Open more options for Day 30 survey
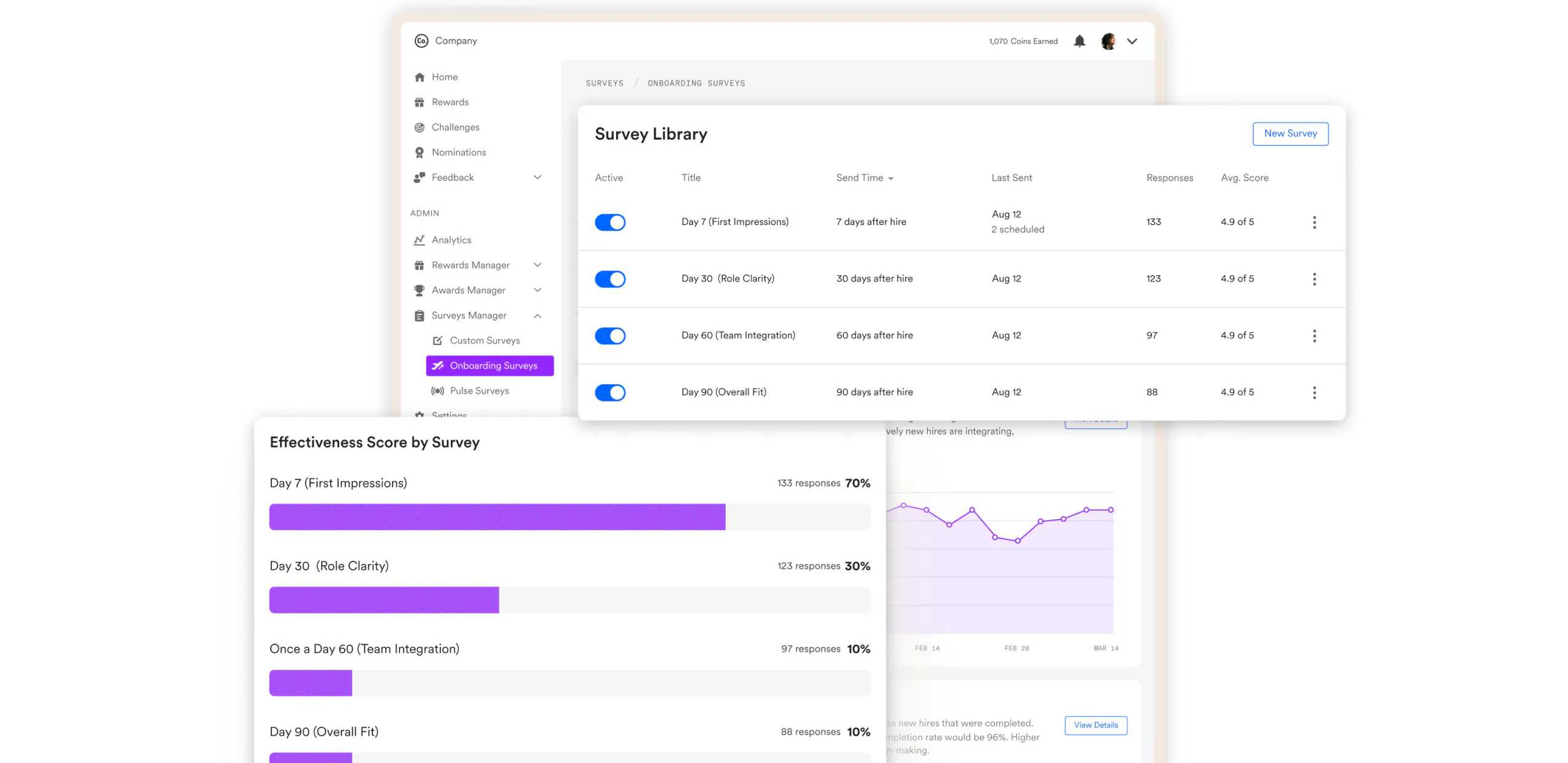The width and height of the screenshot is (1568, 763). (x=1314, y=279)
